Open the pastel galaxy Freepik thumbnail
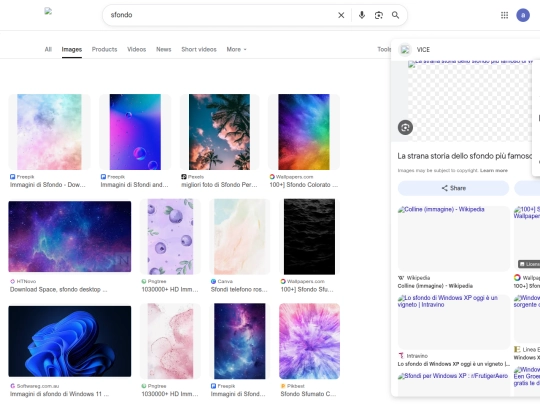The width and height of the screenshot is (540, 405). pyautogui.click(x=49, y=132)
